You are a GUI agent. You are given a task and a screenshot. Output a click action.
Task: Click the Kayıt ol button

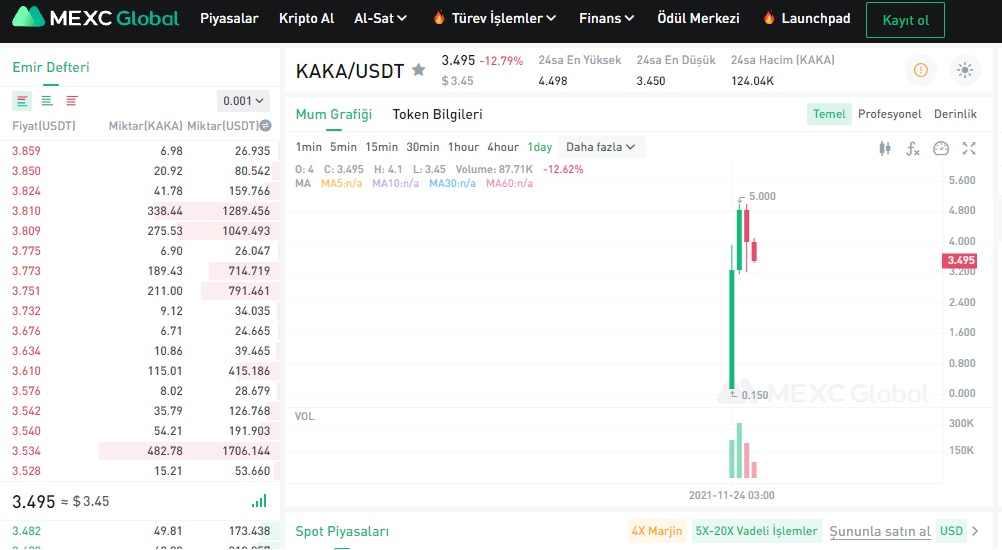(905, 20)
